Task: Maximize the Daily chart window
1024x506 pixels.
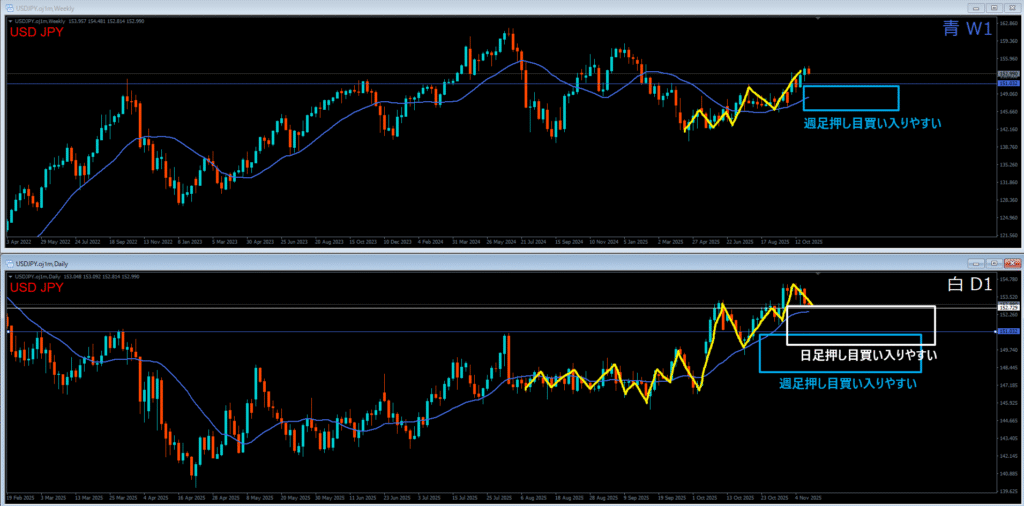Action: coord(994,261)
